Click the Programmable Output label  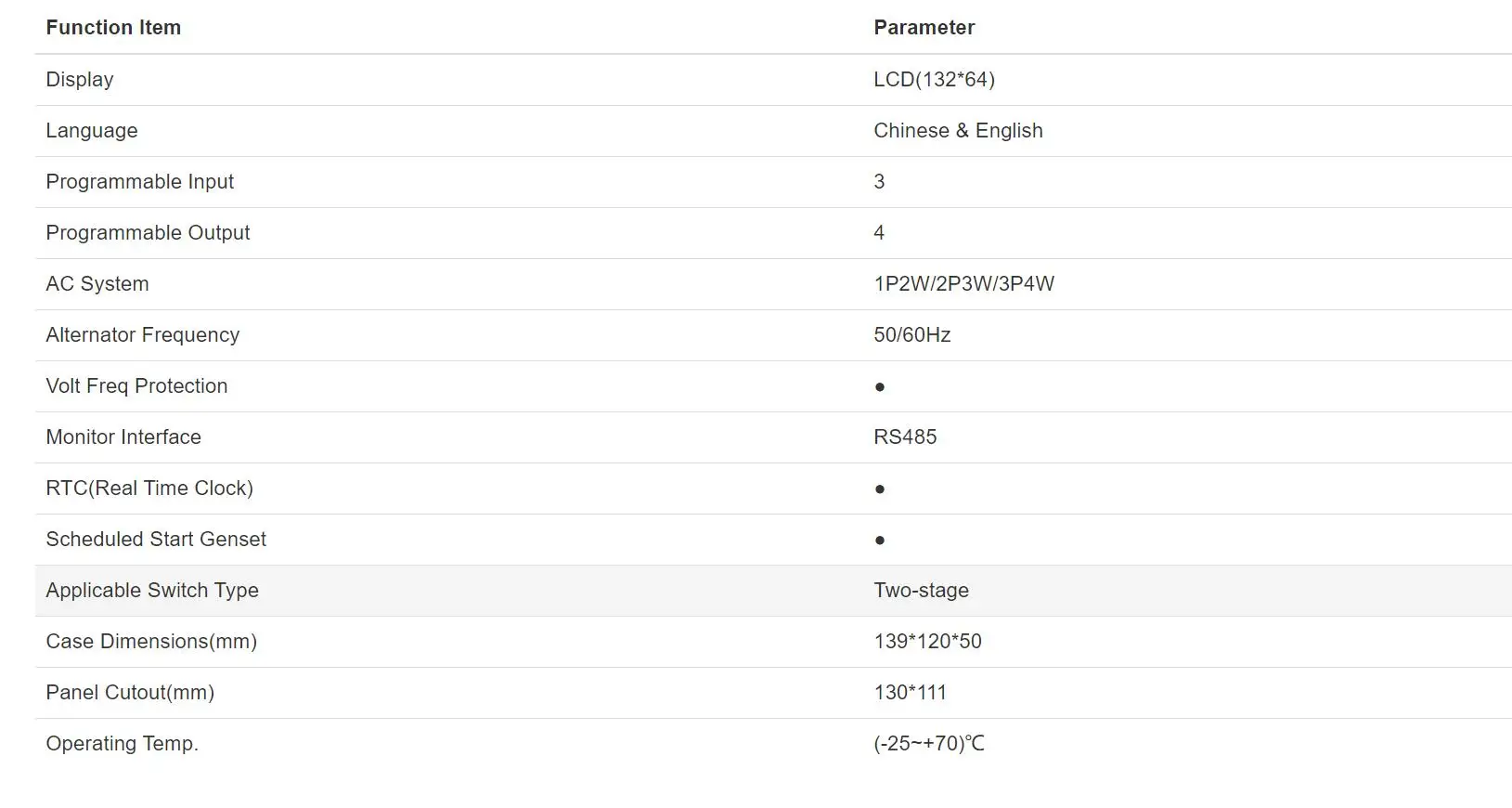pyautogui.click(x=148, y=233)
